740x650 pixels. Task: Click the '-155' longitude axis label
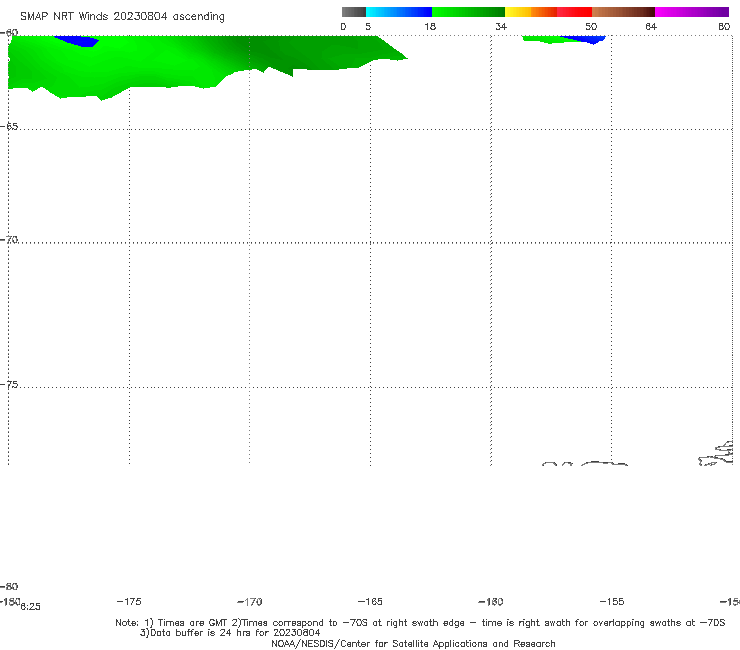(x=612, y=601)
